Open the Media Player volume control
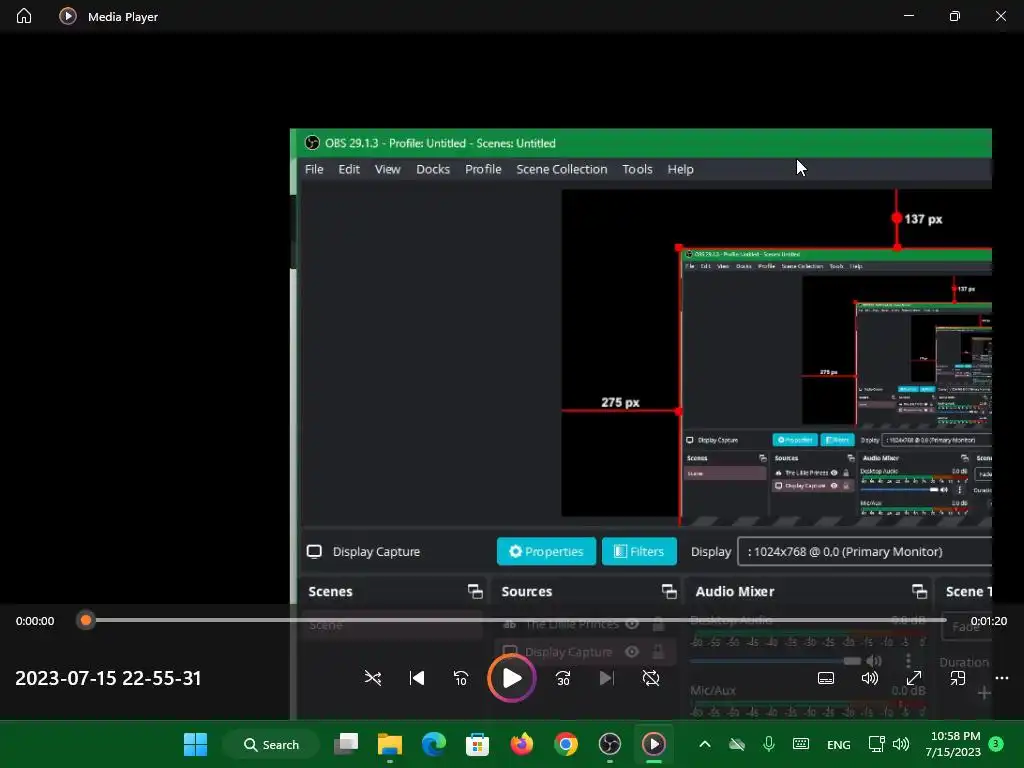This screenshot has width=1024, height=768. 870,678
